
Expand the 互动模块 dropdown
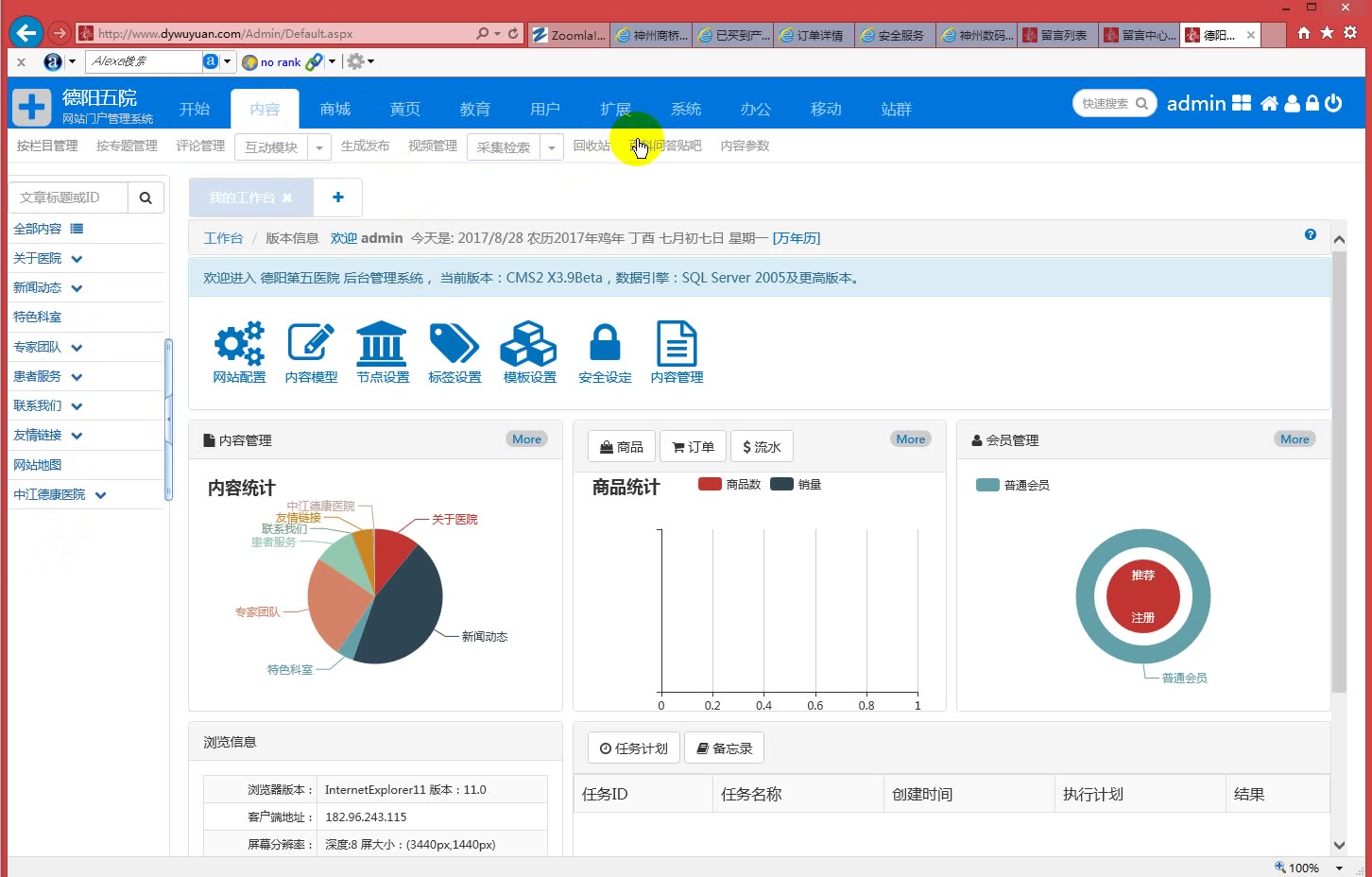click(x=318, y=146)
